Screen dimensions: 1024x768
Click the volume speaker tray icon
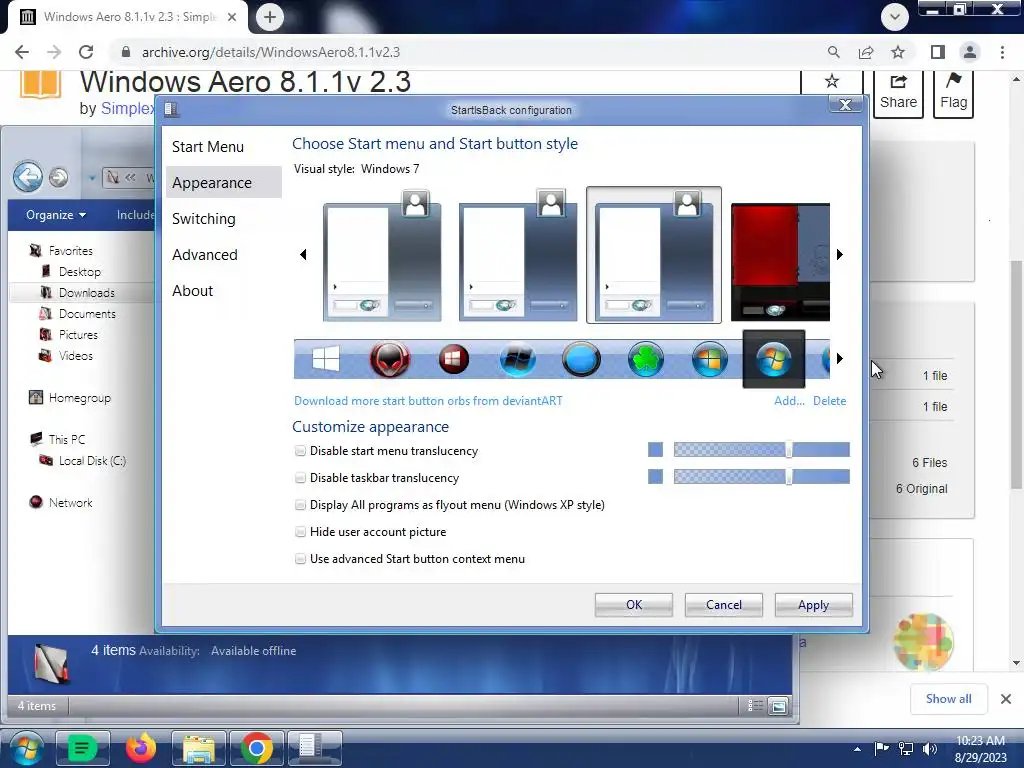tap(930, 749)
